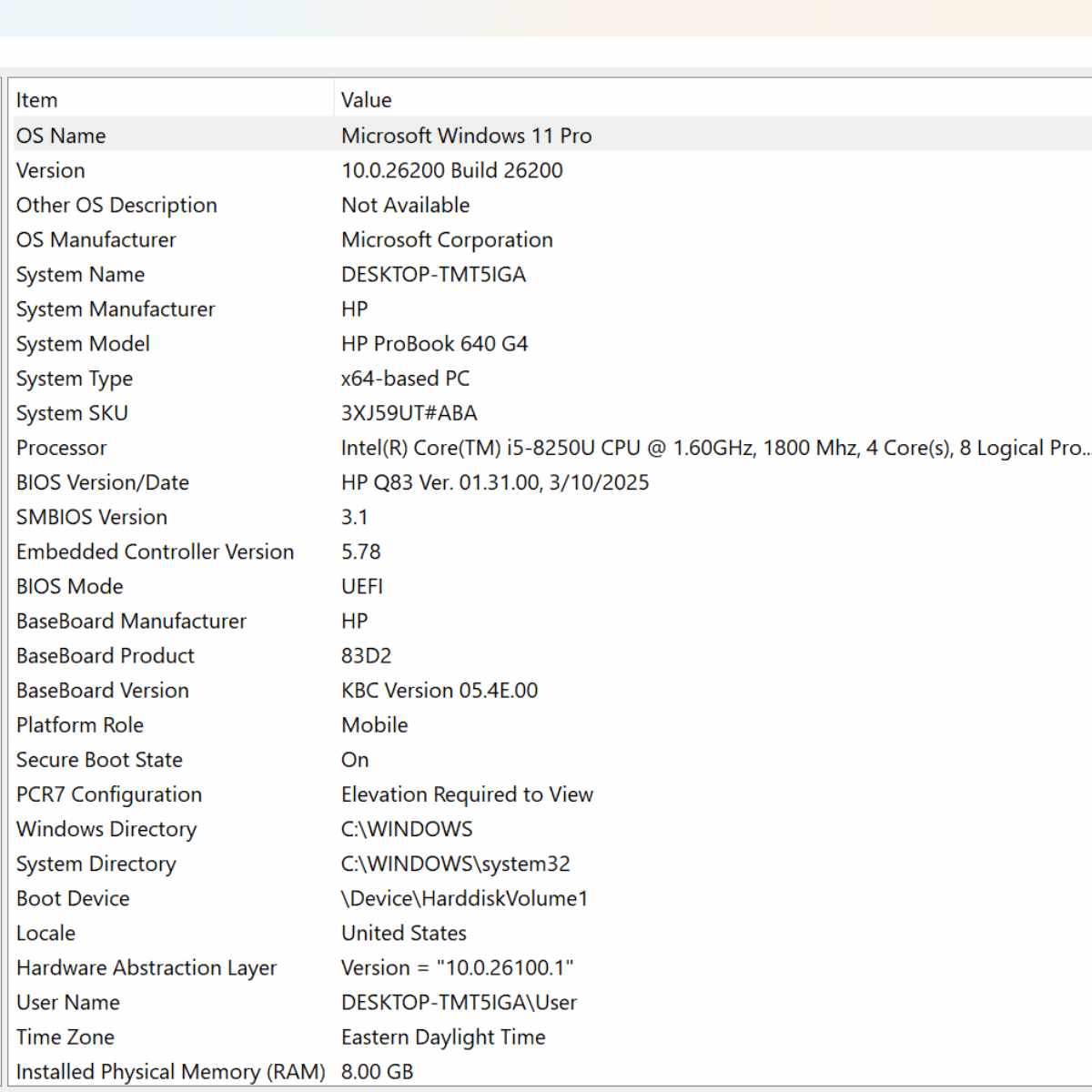This screenshot has height=1092, width=1092.
Task: Click HP value for System Manufacturer
Action: [355, 308]
